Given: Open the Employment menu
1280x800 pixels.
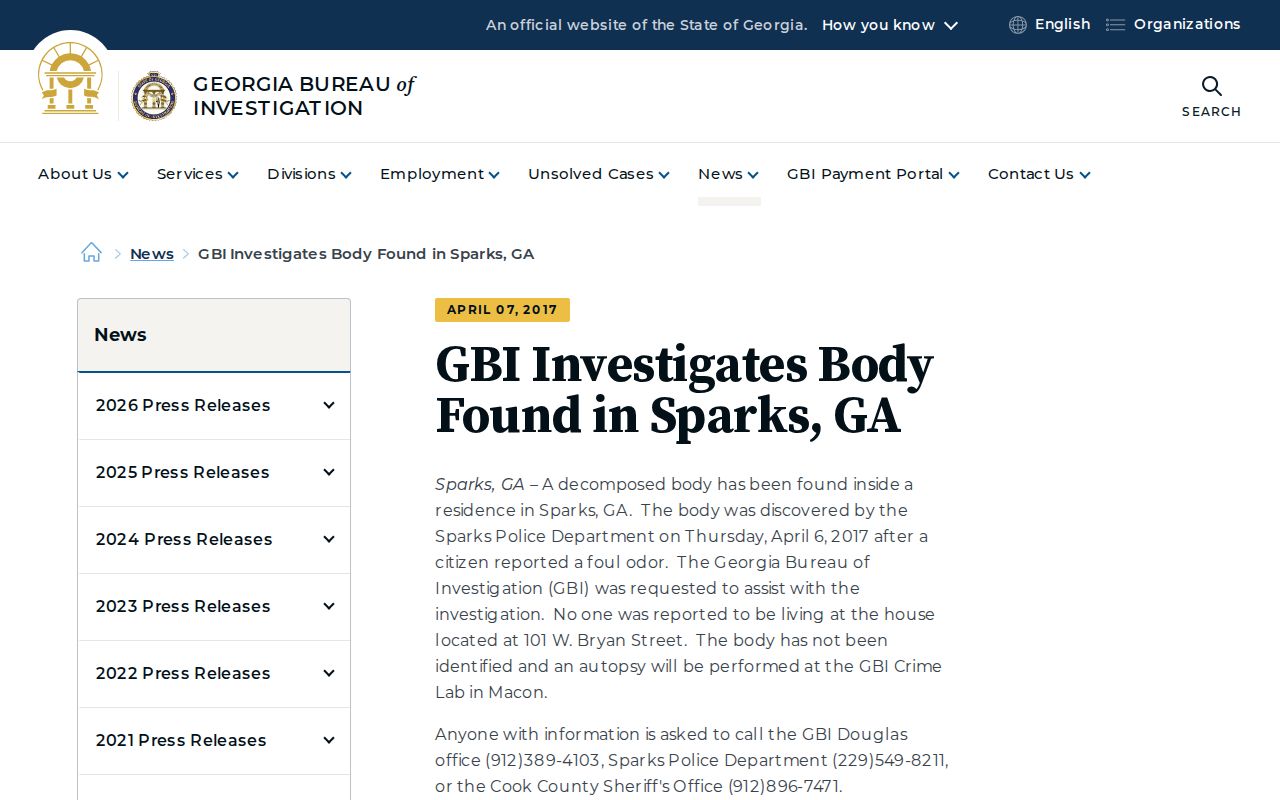Looking at the screenshot, I should tap(439, 174).
